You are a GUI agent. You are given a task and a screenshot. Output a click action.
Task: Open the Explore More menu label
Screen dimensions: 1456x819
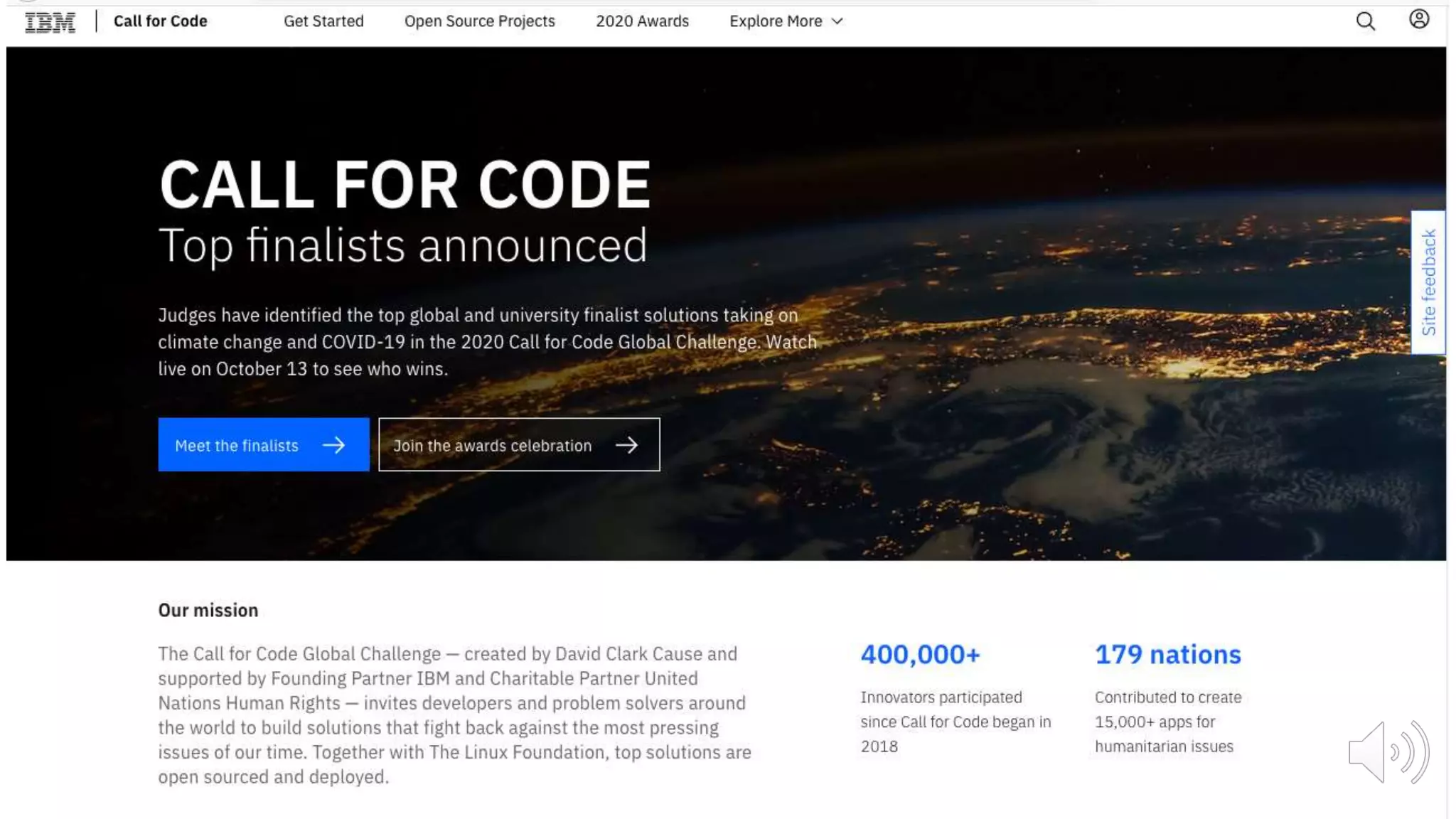(776, 21)
